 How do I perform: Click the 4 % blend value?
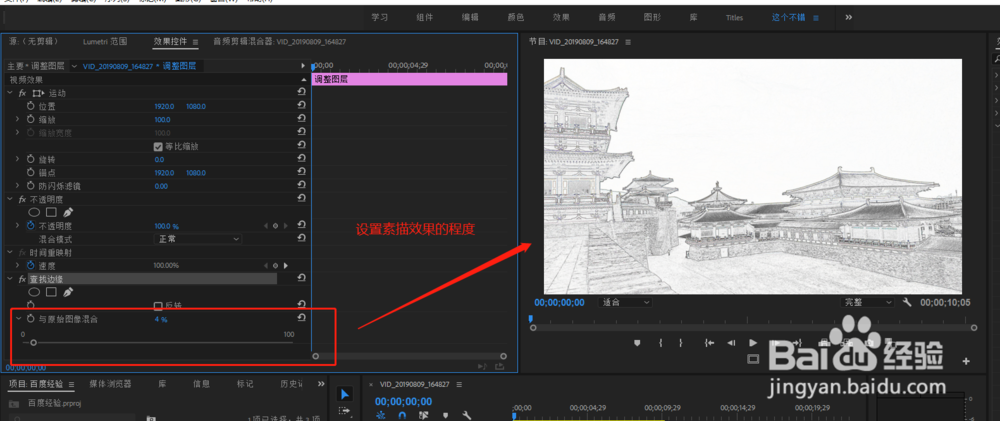[x=161, y=320]
